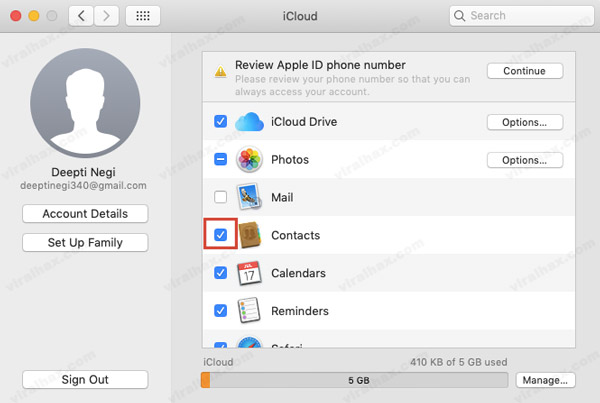Screen dimensions: 600x403
Task: Click Manage storage button
Action: point(545,380)
